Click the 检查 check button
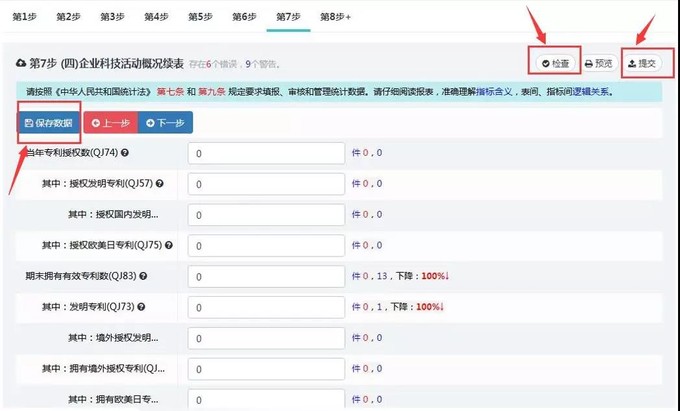The image size is (680, 411). 555,63
